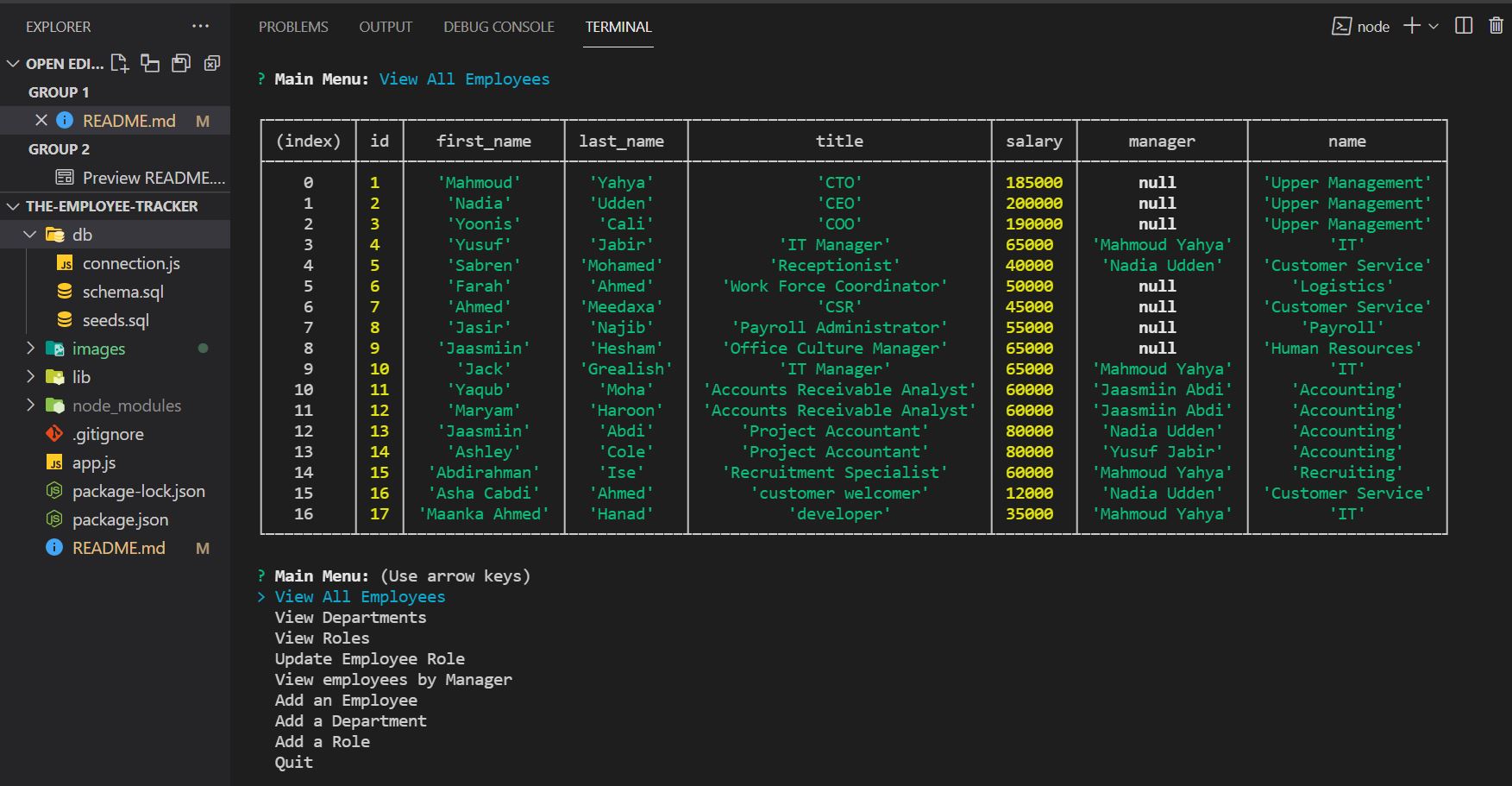
Task: Create a new terminal with plus icon
Action: click(x=1412, y=26)
